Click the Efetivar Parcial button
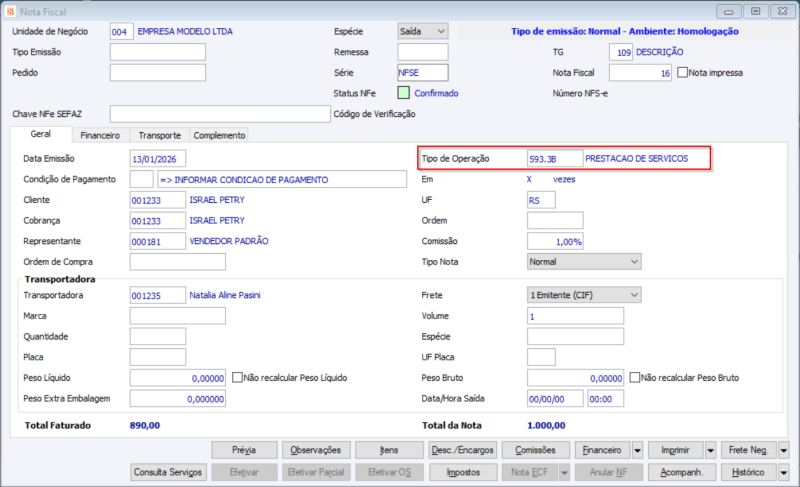Viewport: 800px width, 487px height. coord(316,472)
